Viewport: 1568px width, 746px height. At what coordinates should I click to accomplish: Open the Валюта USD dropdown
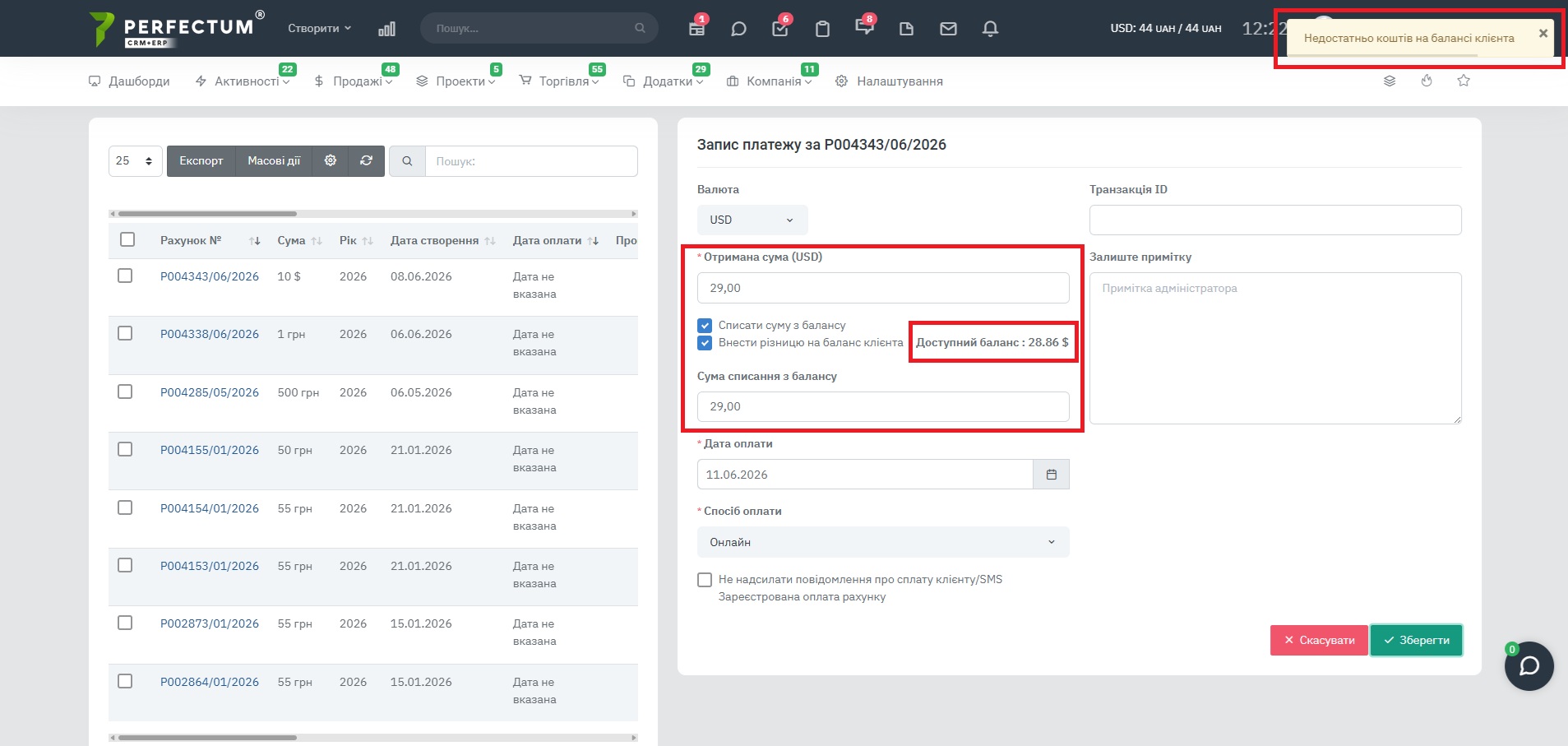pyautogui.click(x=752, y=220)
